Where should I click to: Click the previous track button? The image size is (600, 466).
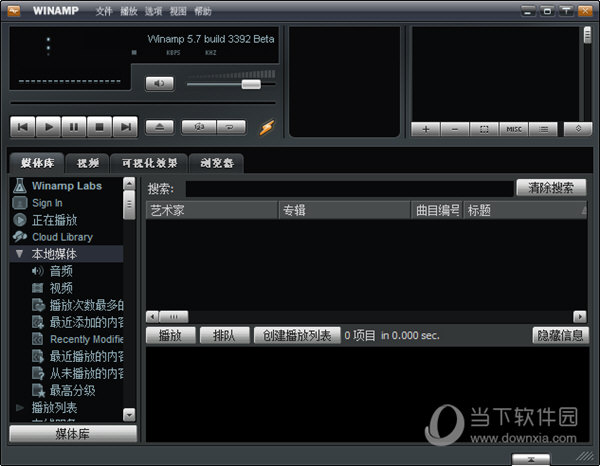pos(23,127)
